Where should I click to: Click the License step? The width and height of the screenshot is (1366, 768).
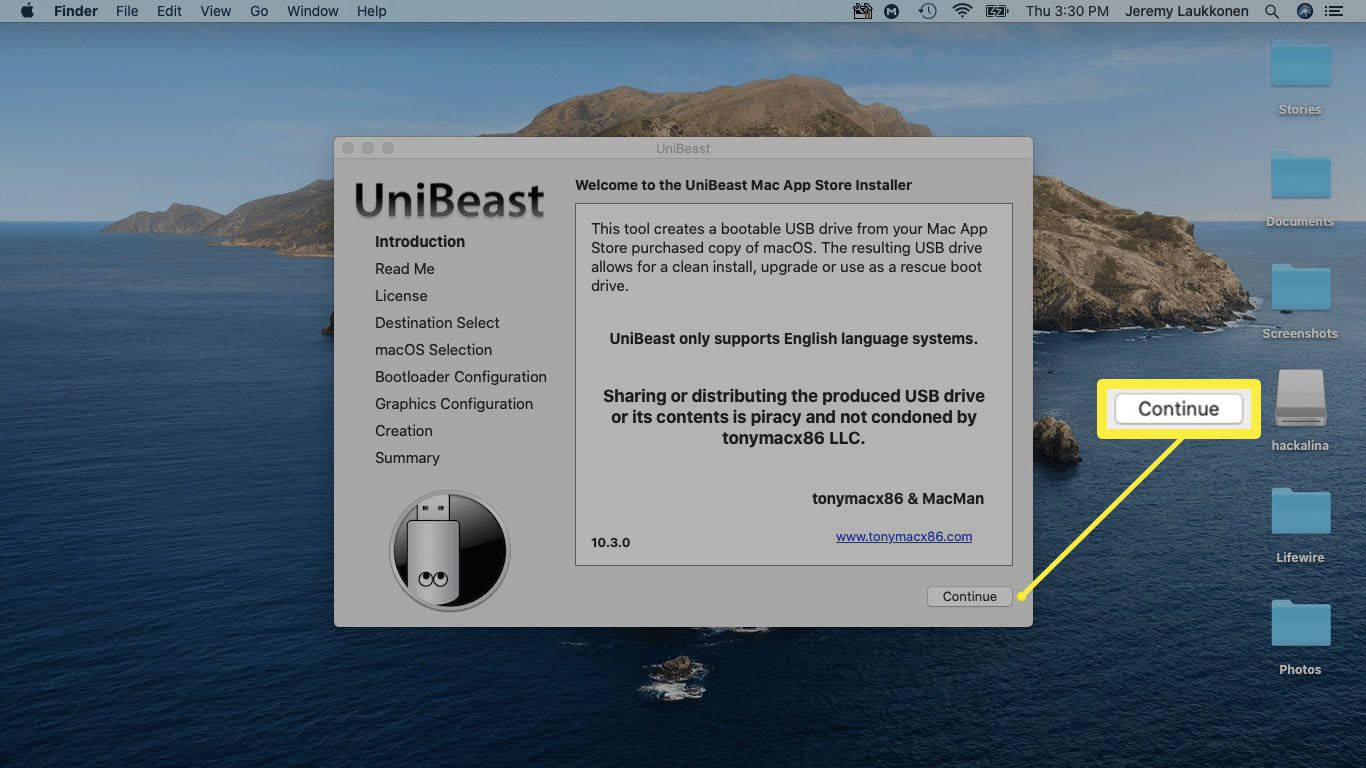click(x=401, y=295)
